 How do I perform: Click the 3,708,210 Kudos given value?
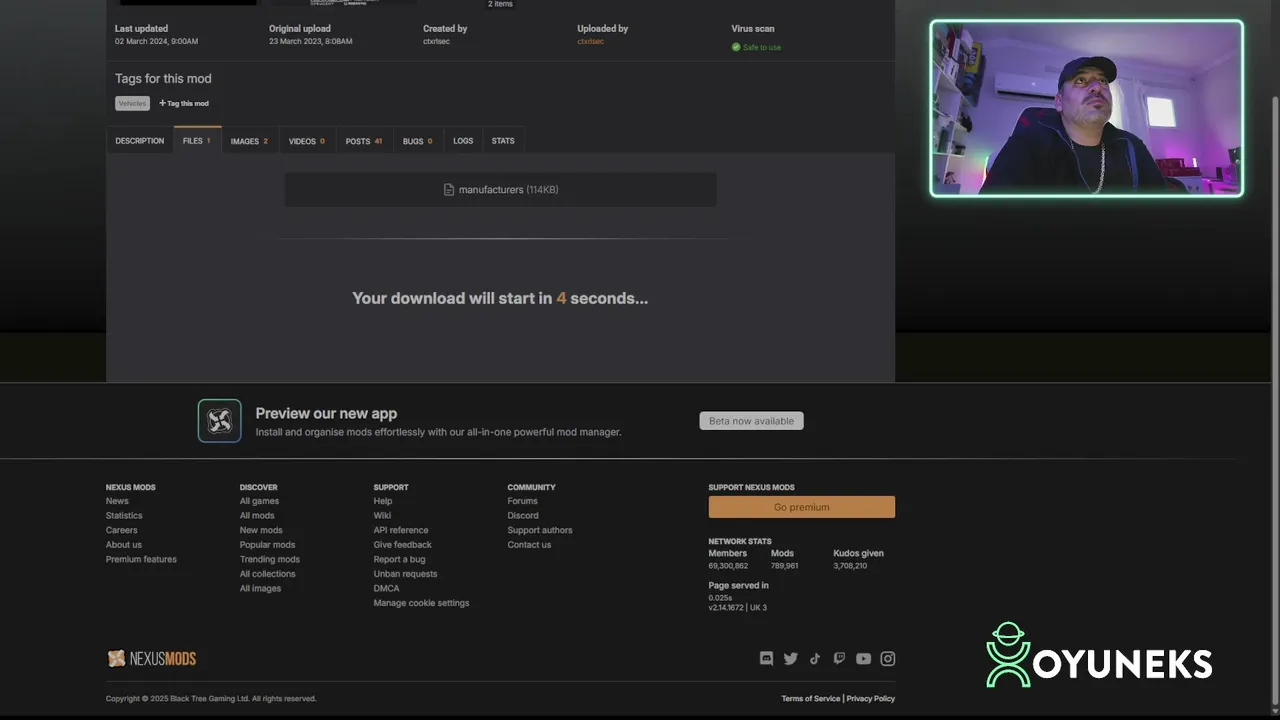tap(850, 566)
